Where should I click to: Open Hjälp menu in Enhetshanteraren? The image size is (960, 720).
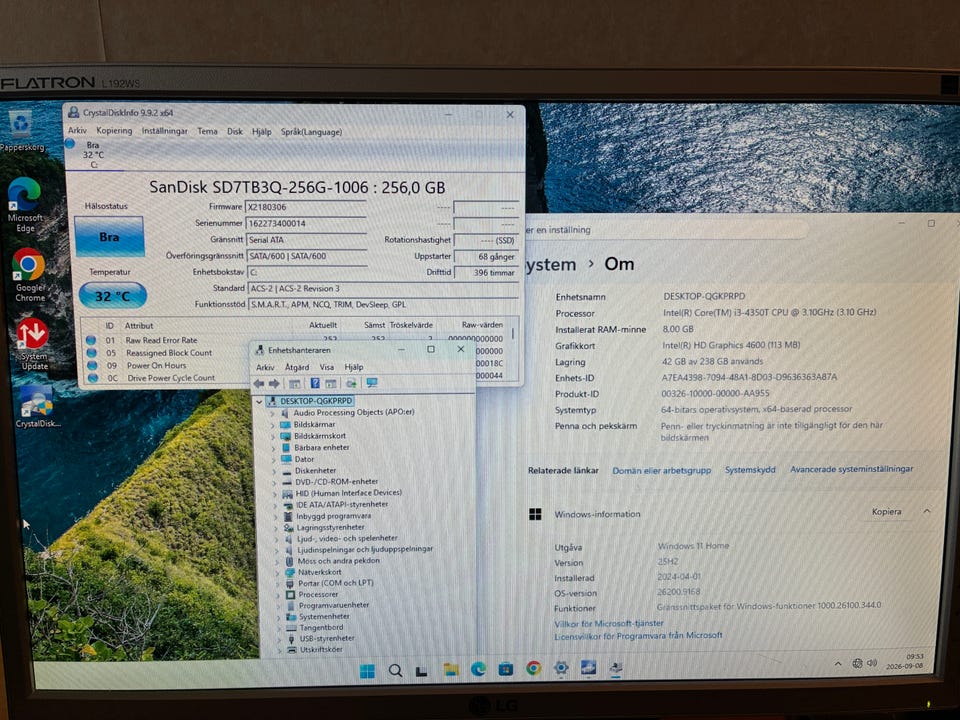(354, 367)
